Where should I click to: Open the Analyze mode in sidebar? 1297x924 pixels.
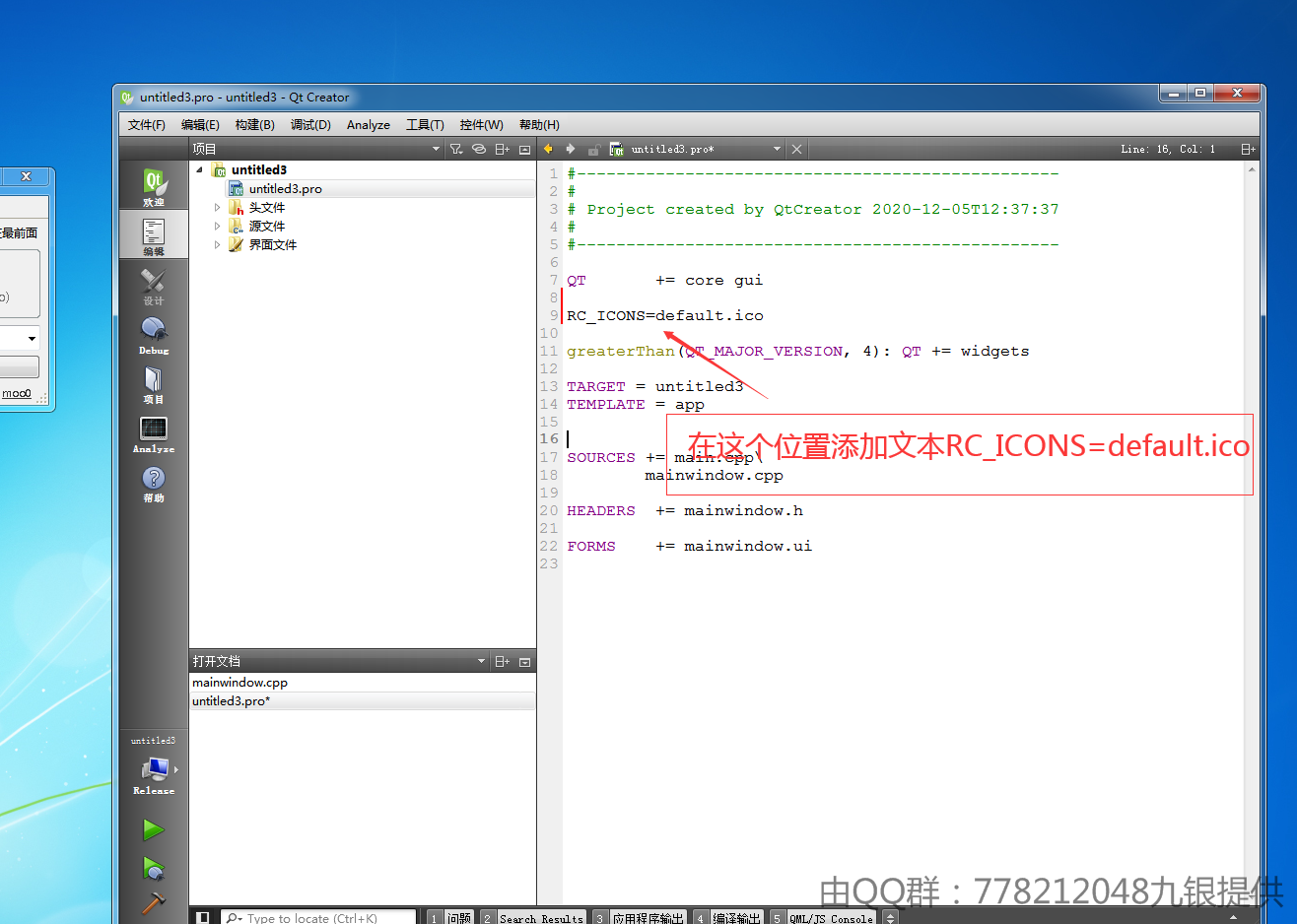point(154,432)
